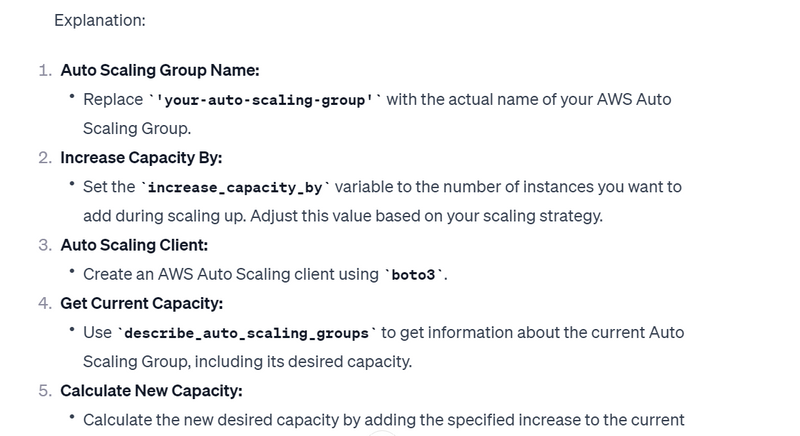Click the boto3 inline code text
The image size is (800, 436).
[x=413, y=275]
